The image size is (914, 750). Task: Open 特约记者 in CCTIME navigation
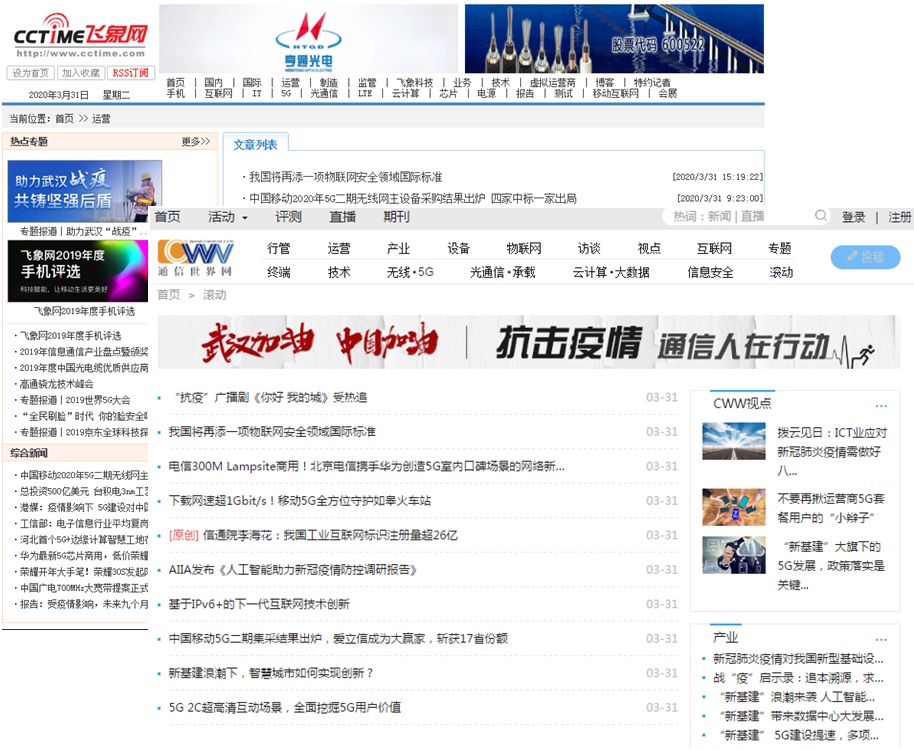tap(652, 83)
